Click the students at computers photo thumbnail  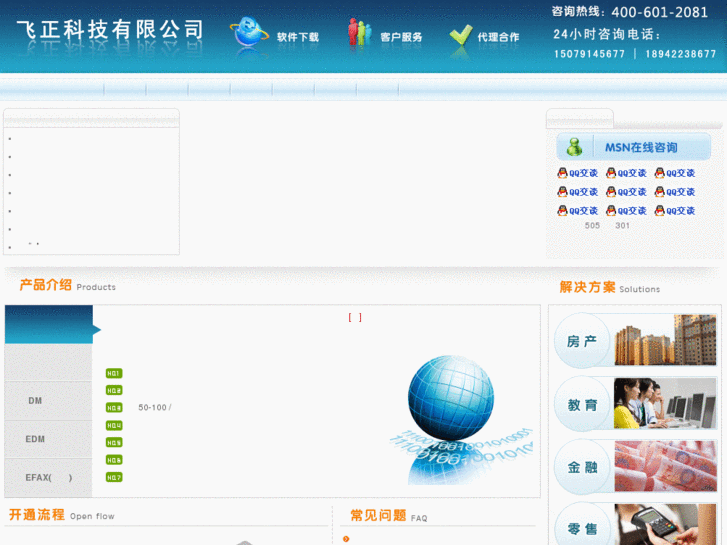click(665, 403)
